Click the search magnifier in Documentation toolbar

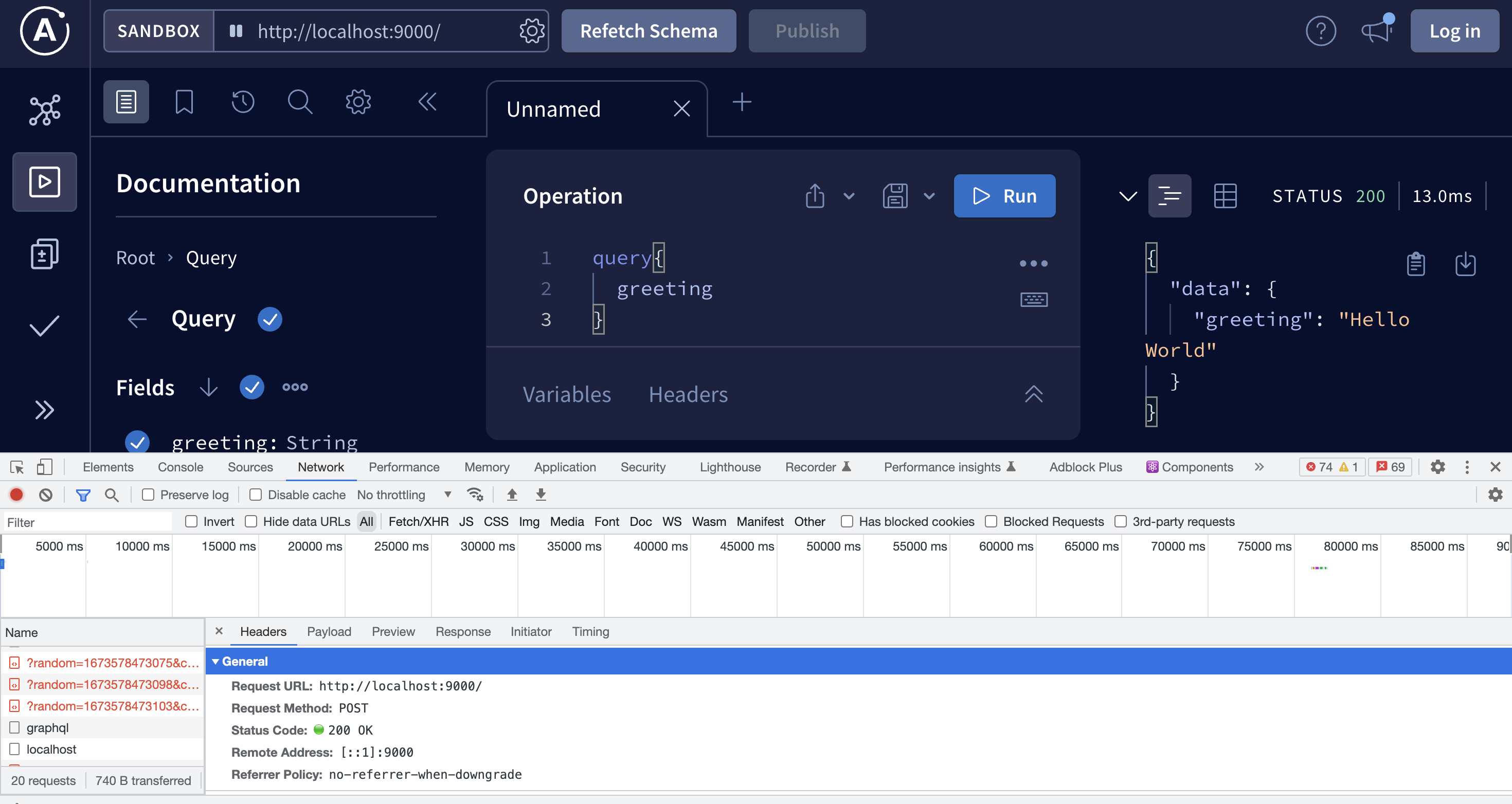click(299, 102)
